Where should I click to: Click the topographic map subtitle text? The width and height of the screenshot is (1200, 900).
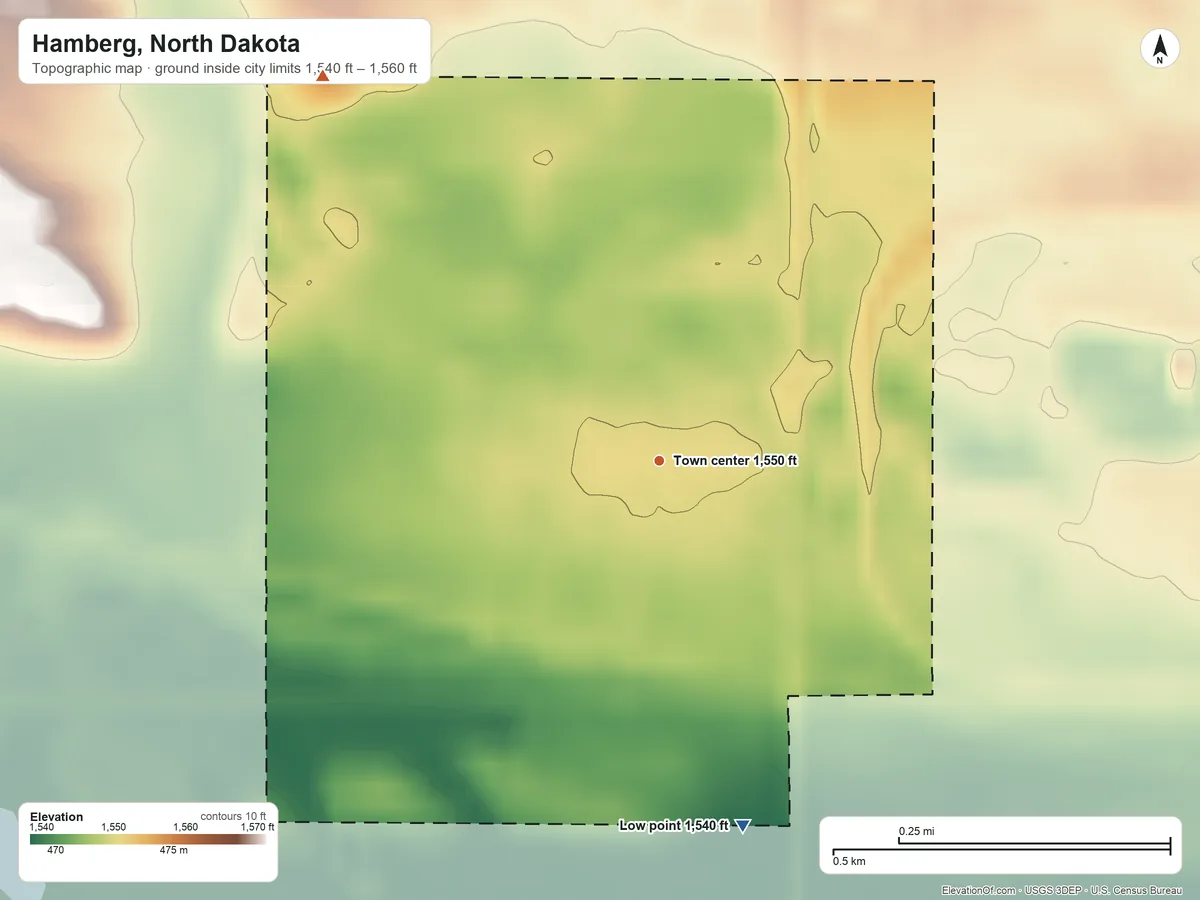click(224, 71)
